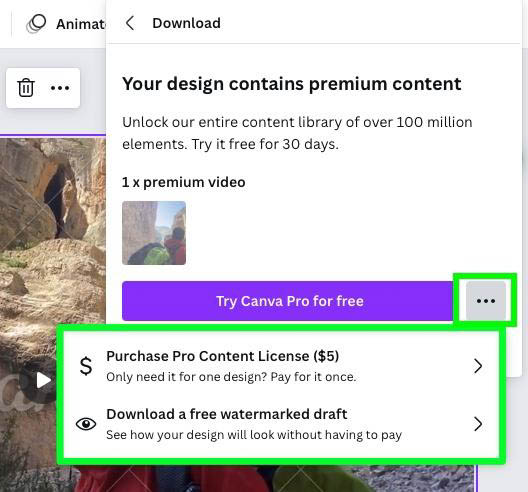Play the video on the canvas
Image resolution: width=528 pixels, height=492 pixels.
point(43,381)
